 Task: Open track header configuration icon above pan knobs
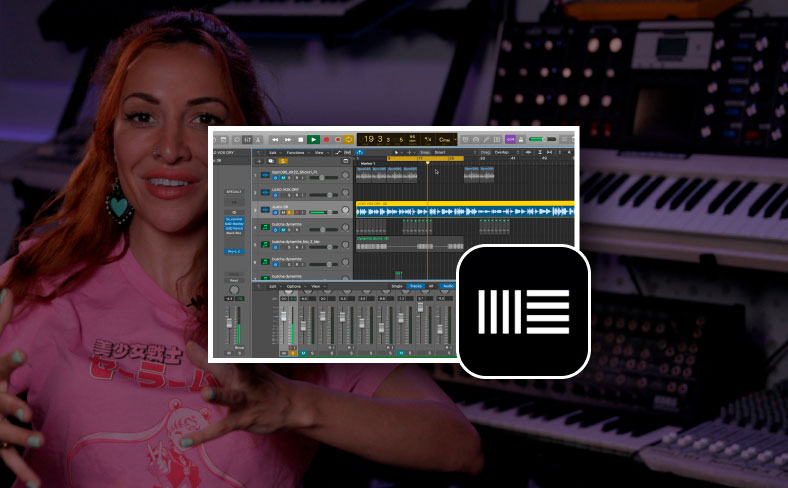click(x=345, y=161)
